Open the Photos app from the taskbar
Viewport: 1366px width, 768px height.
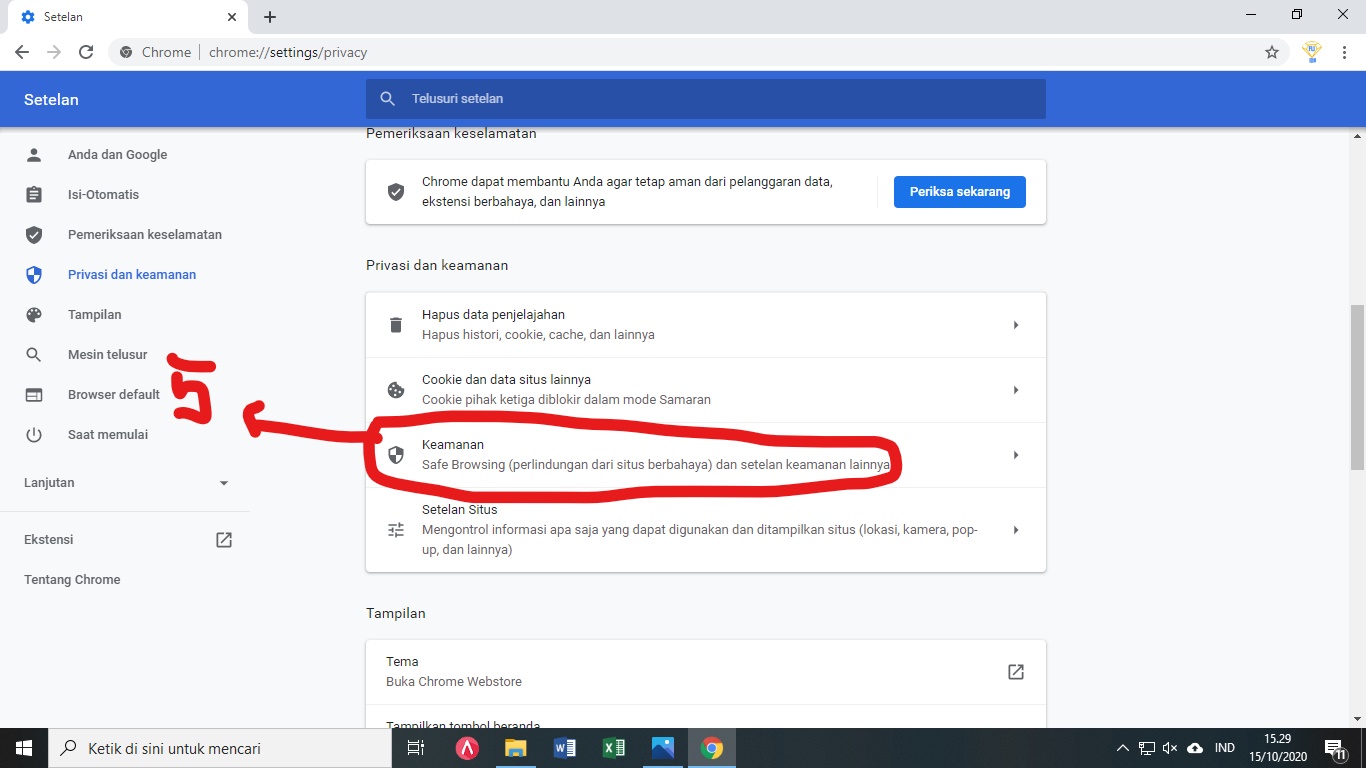(x=662, y=748)
